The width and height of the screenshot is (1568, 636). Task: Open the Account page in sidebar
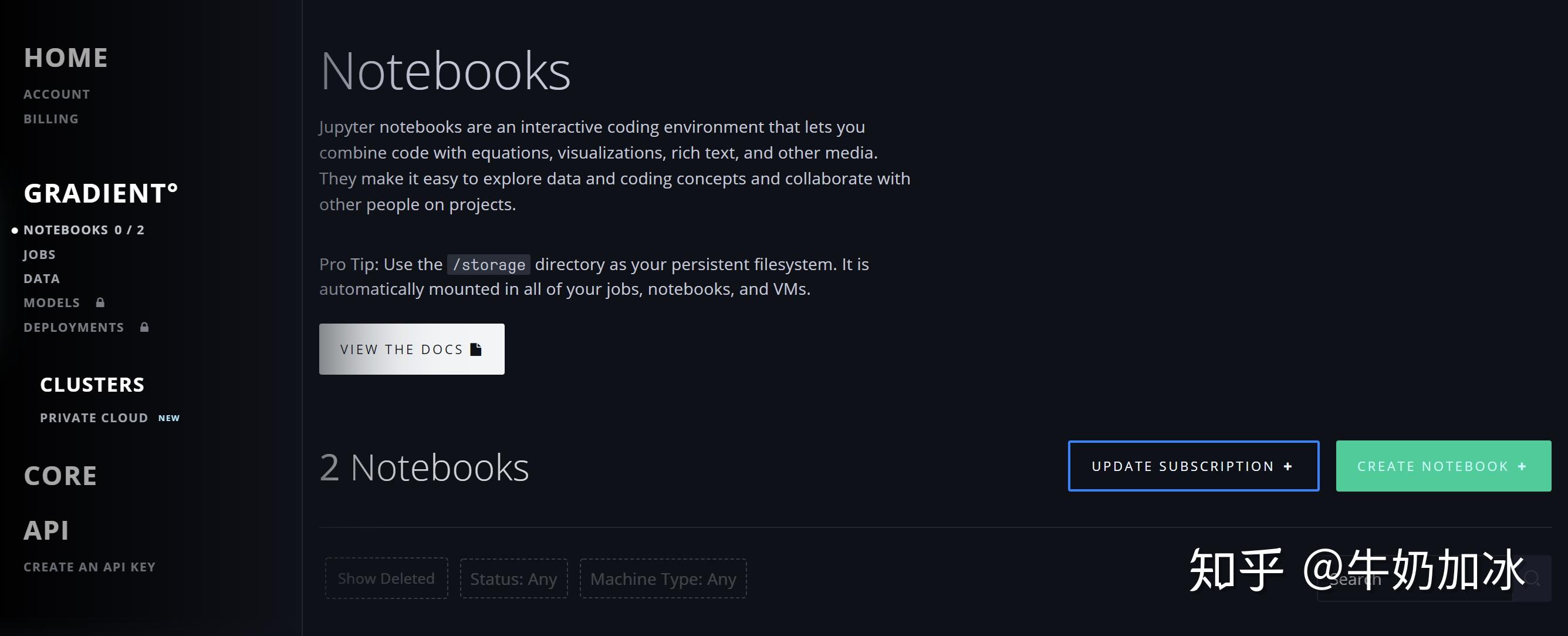56,94
